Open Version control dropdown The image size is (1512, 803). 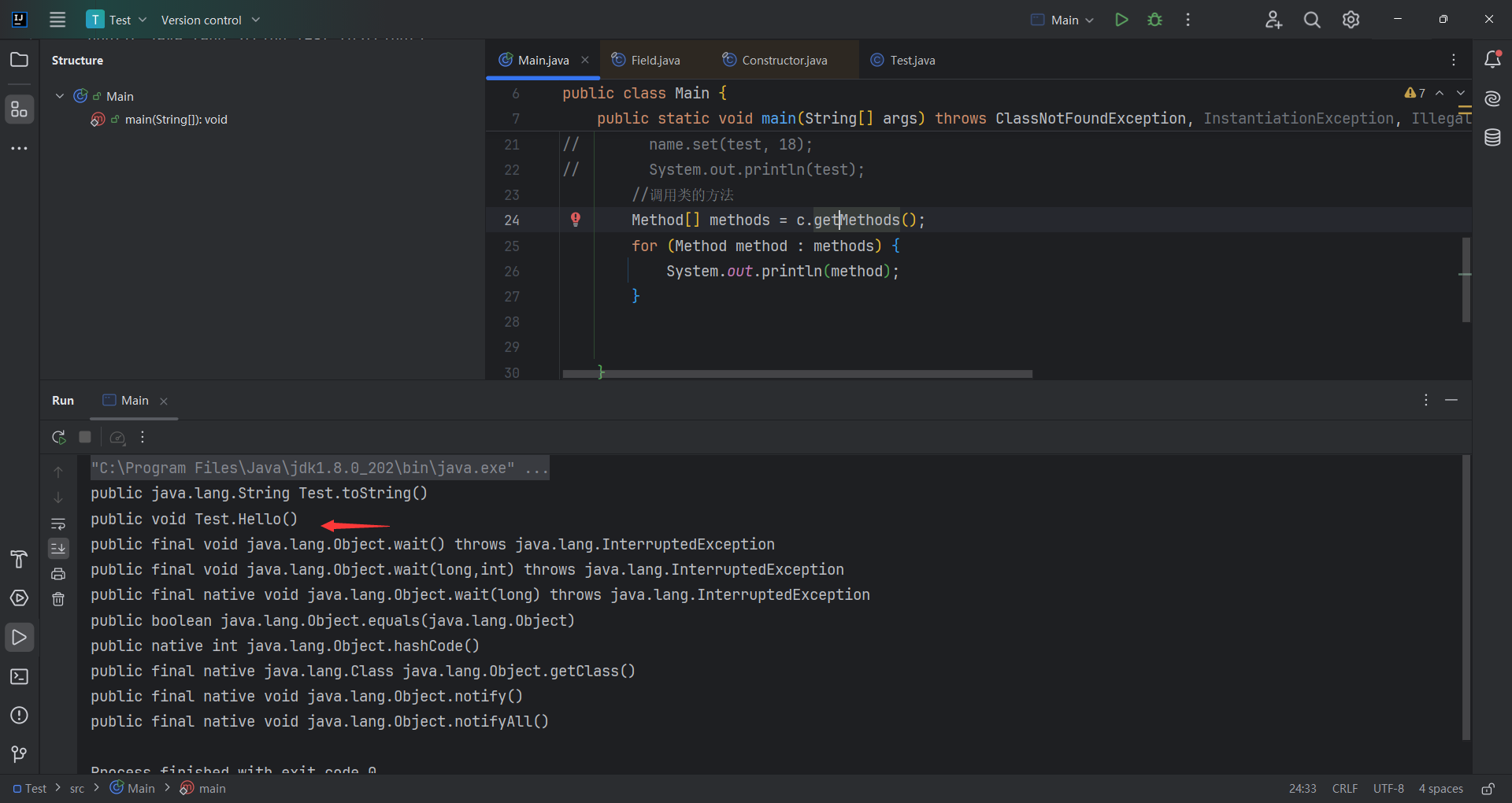(210, 20)
